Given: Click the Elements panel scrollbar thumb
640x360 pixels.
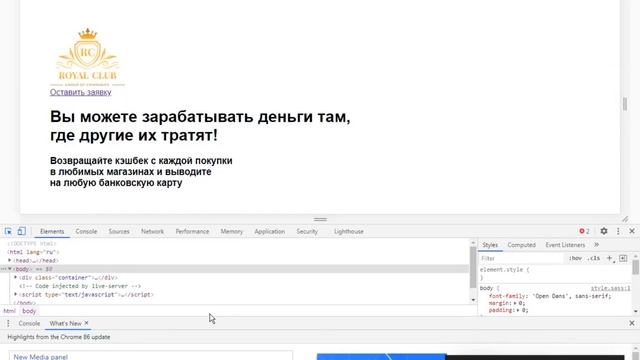Looking at the screenshot, I should (x=473, y=267).
